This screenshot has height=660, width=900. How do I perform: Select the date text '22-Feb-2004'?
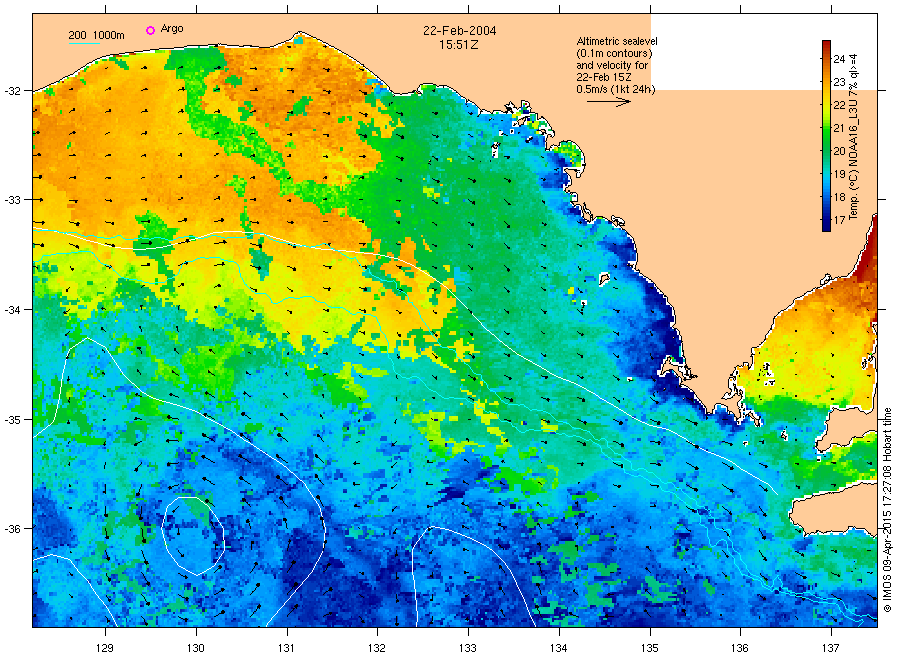tap(459, 30)
